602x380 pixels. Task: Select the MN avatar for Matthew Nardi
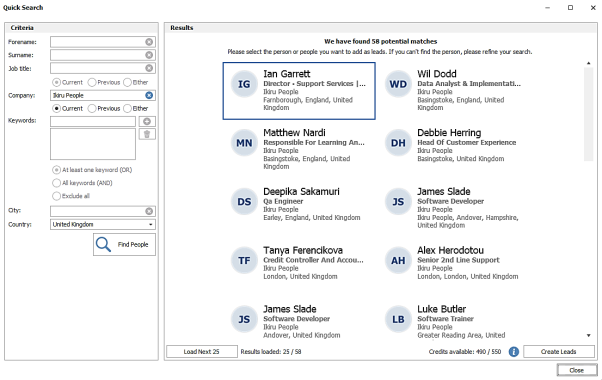(244, 143)
